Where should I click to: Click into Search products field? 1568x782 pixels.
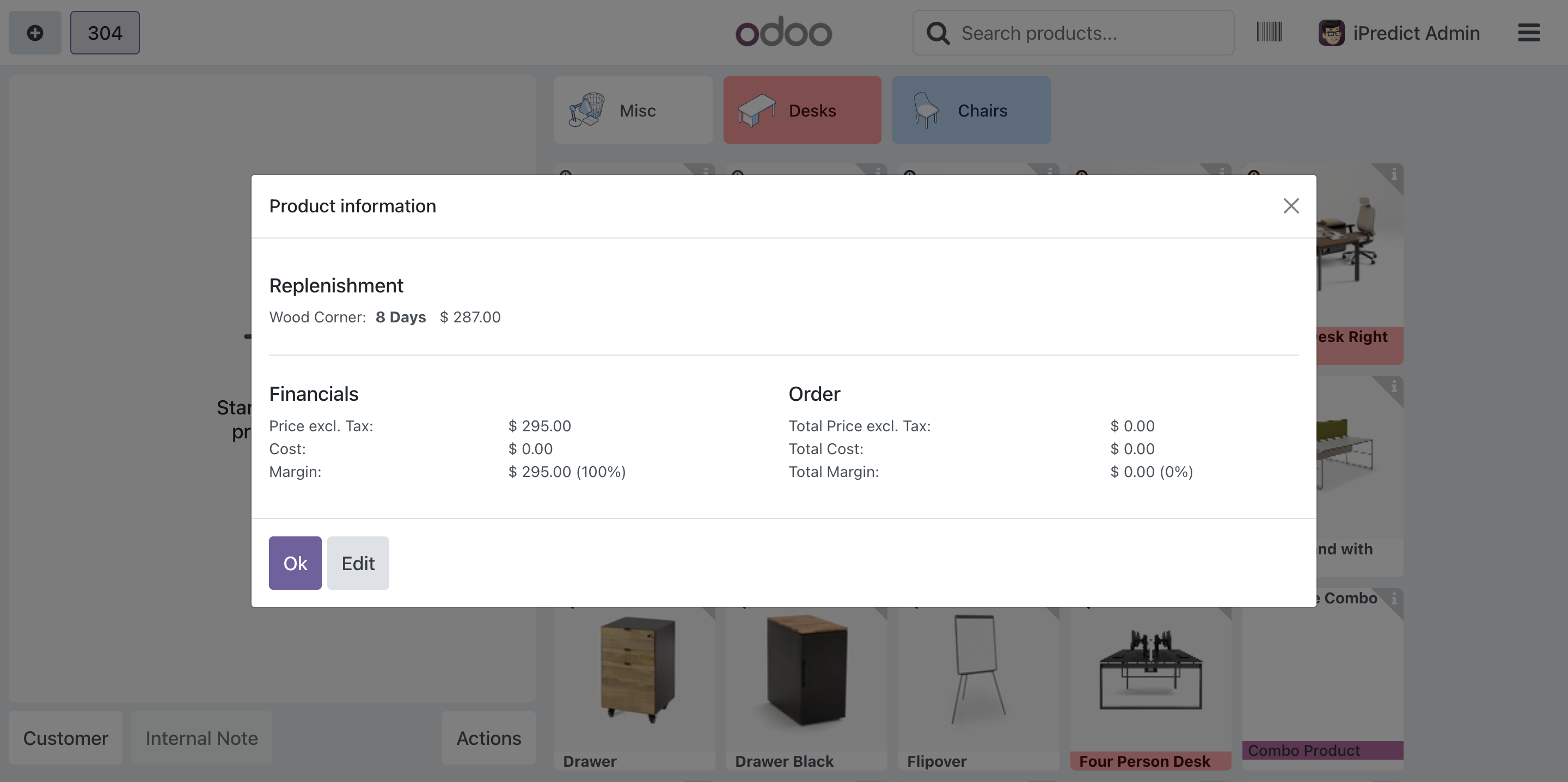click(1089, 33)
